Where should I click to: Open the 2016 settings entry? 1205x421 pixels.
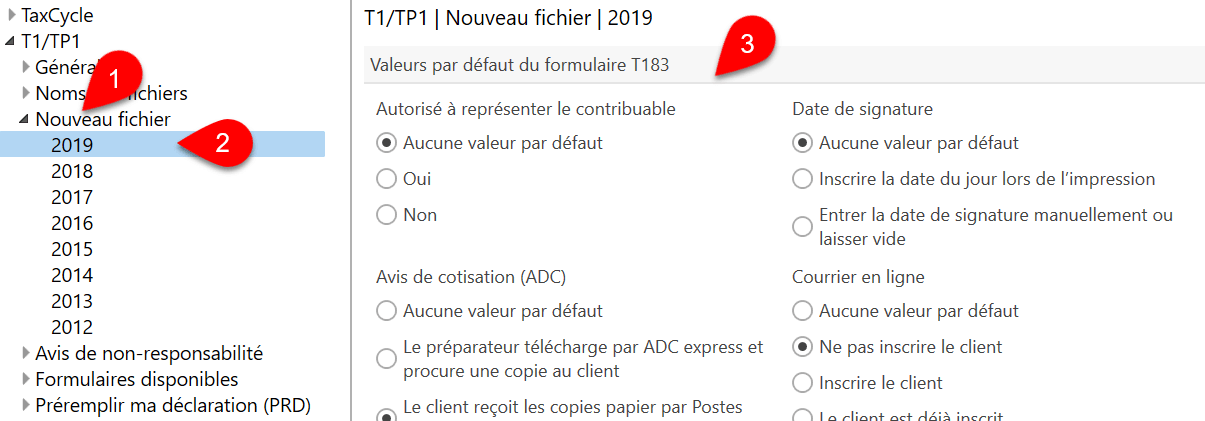(72, 223)
